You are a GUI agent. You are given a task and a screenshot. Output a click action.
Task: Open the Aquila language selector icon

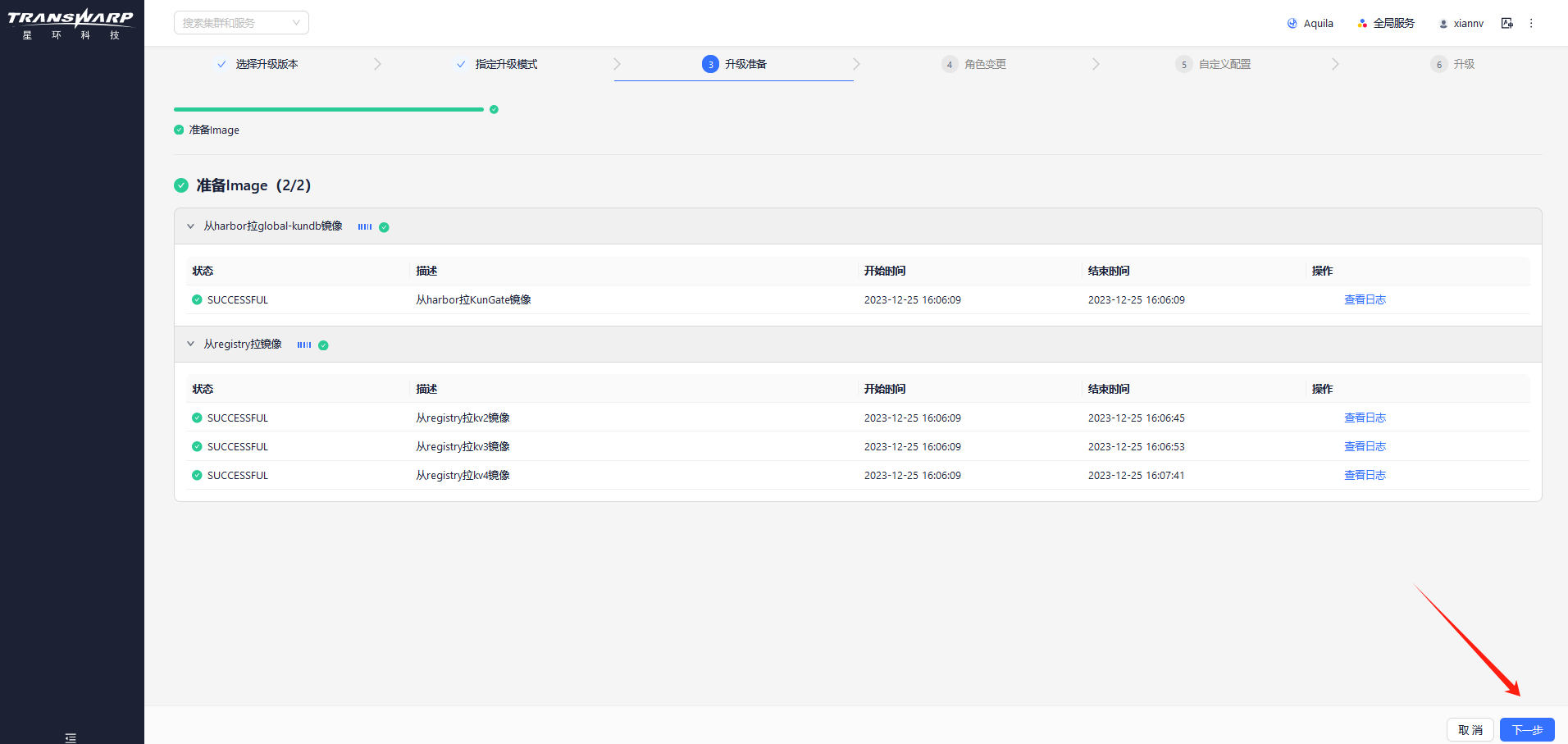[1291, 23]
